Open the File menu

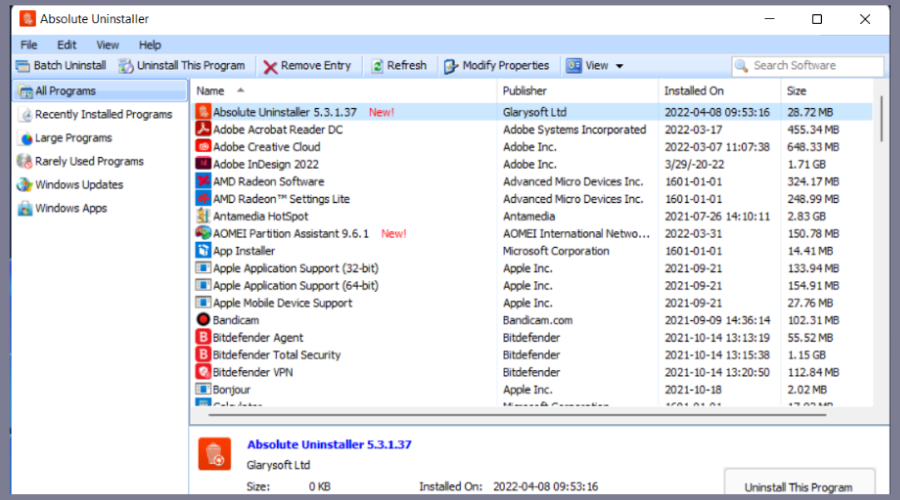[x=29, y=45]
